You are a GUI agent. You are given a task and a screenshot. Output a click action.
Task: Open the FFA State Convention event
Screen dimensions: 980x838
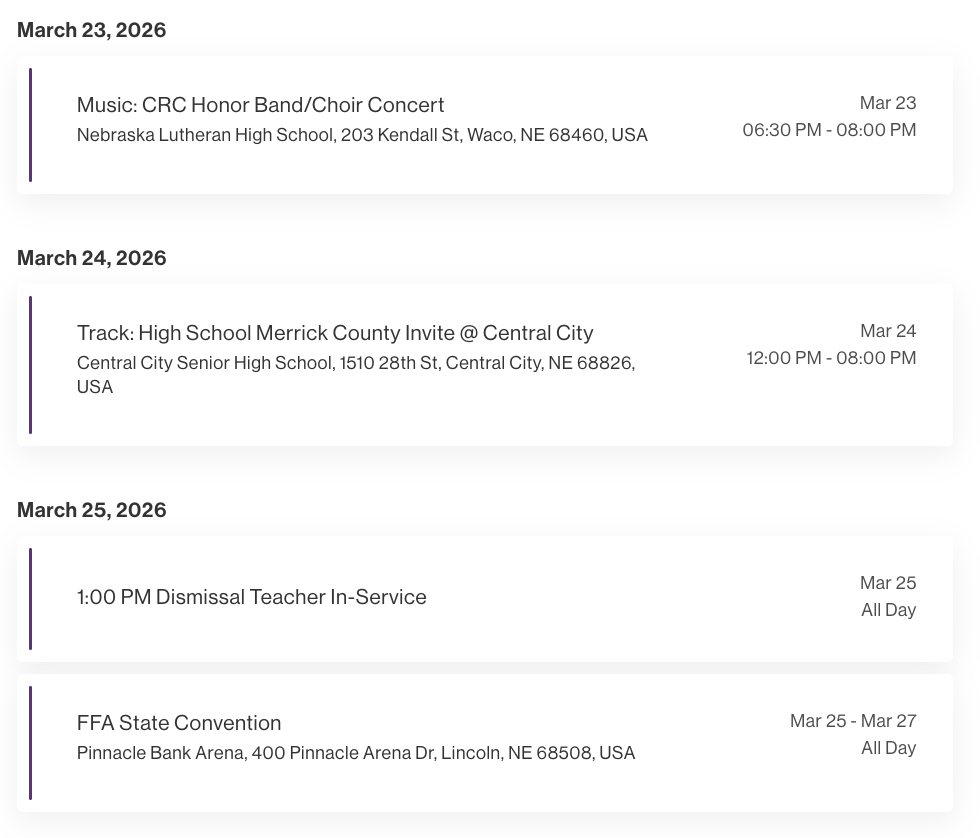coord(179,723)
